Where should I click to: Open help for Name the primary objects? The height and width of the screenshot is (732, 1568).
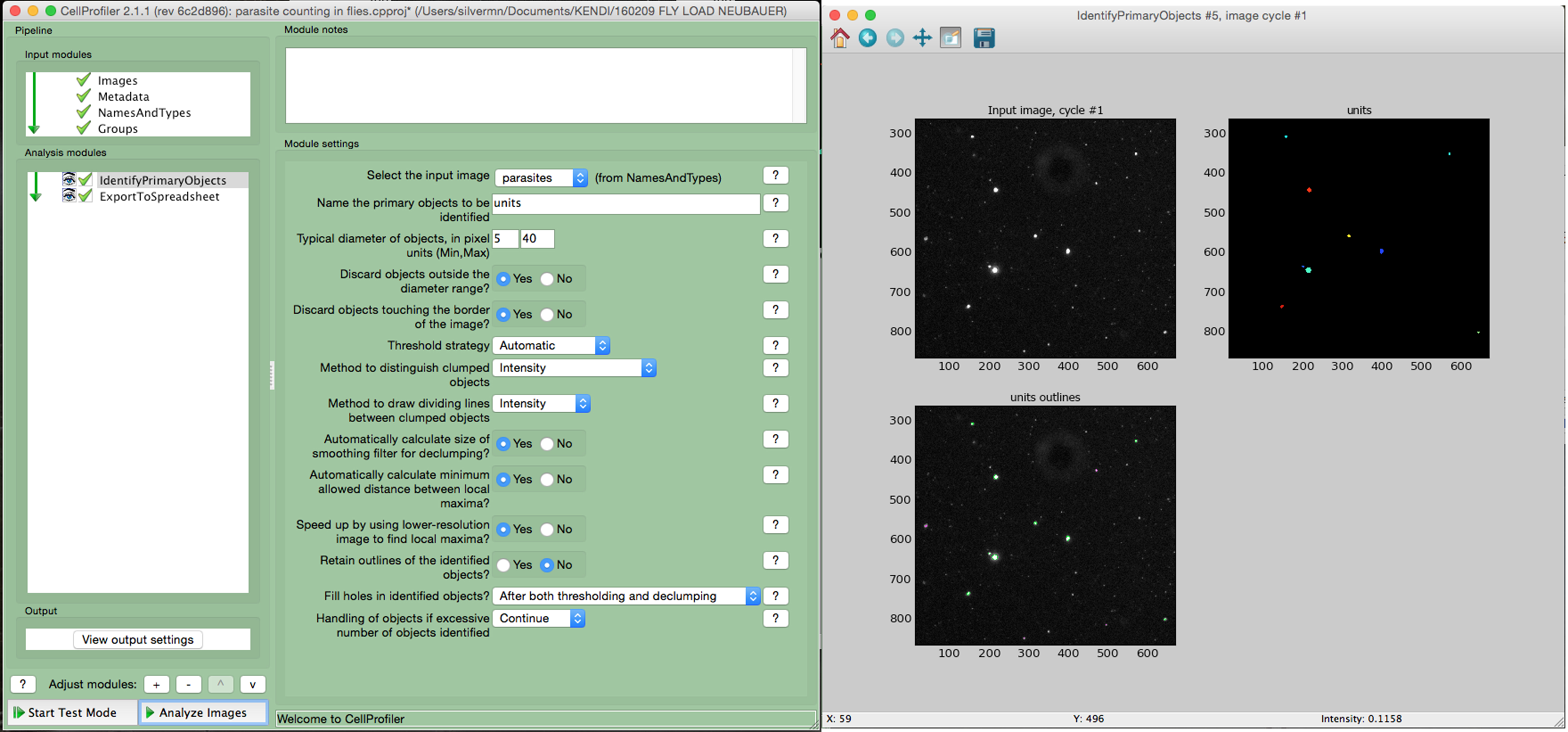coord(776,203)
